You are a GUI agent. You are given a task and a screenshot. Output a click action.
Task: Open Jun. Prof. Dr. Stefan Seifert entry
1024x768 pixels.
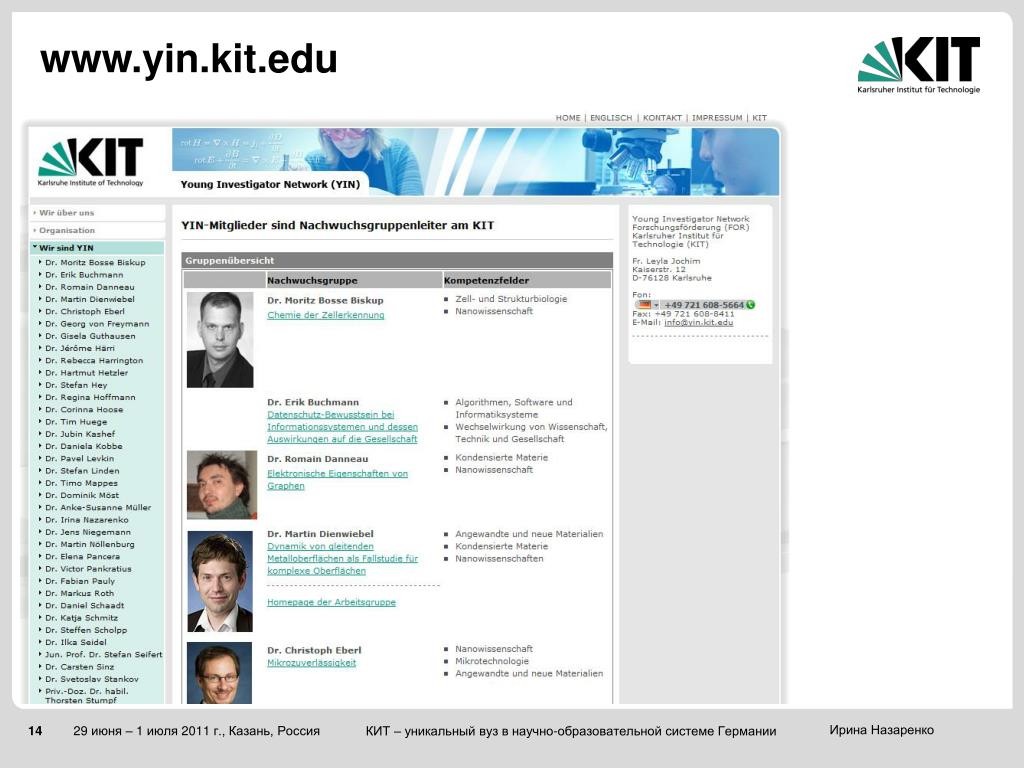click(x=103, y=654)
